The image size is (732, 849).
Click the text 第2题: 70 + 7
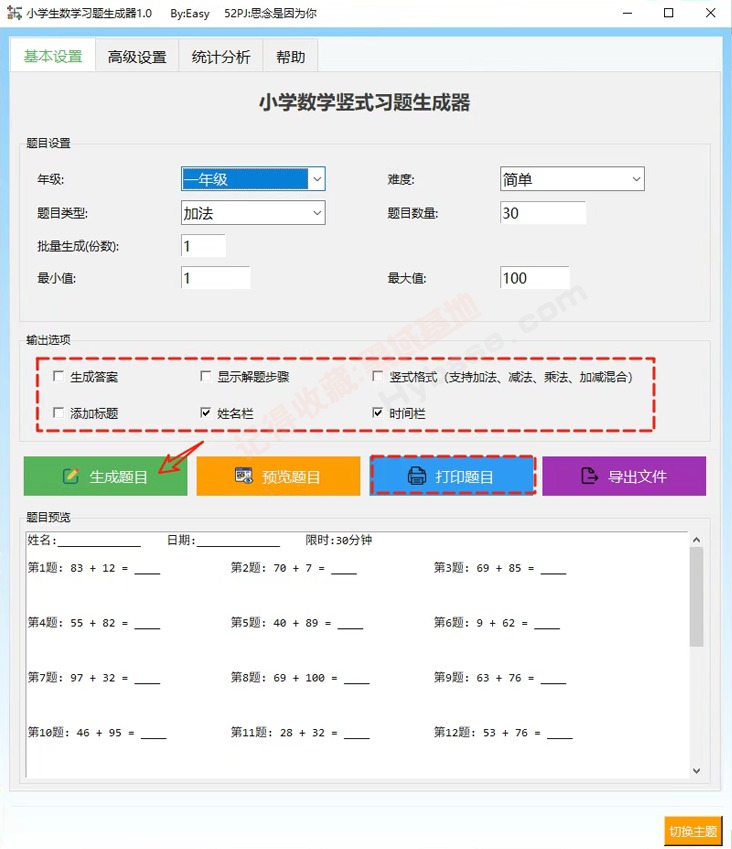click(x=271, y=568)
